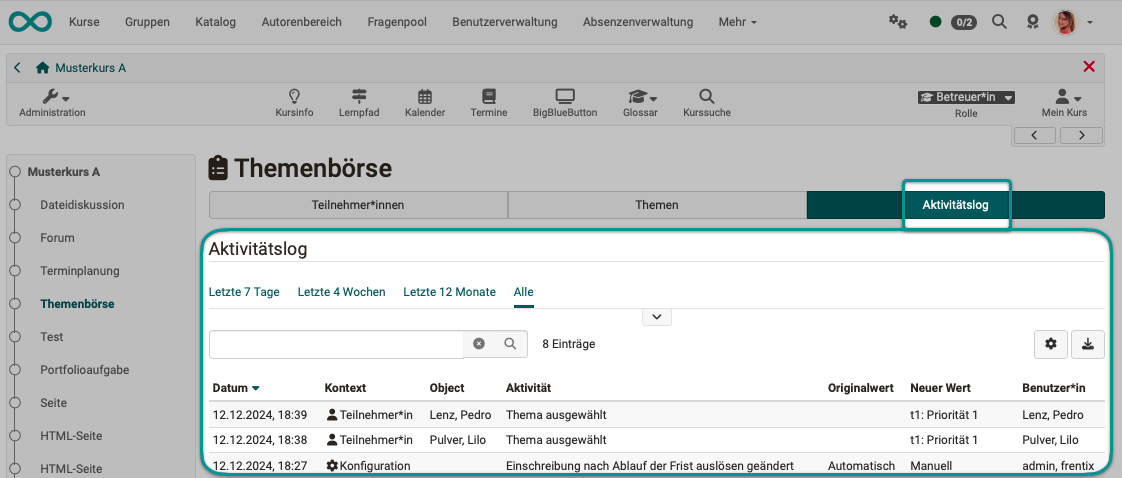Close the course with the red X

(1089, 67)
